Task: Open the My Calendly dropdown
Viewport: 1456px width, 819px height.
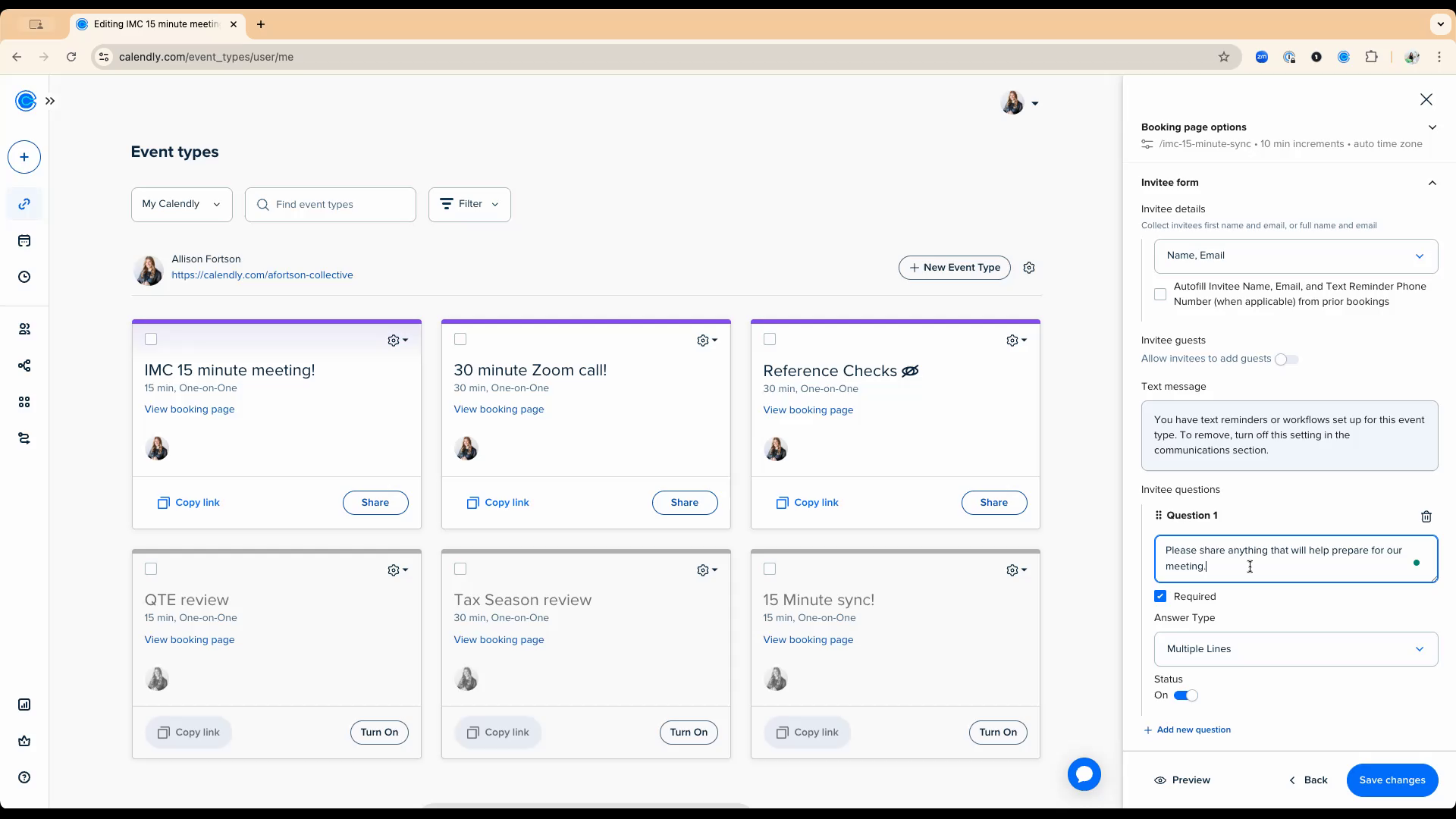Action: point(181,204)
